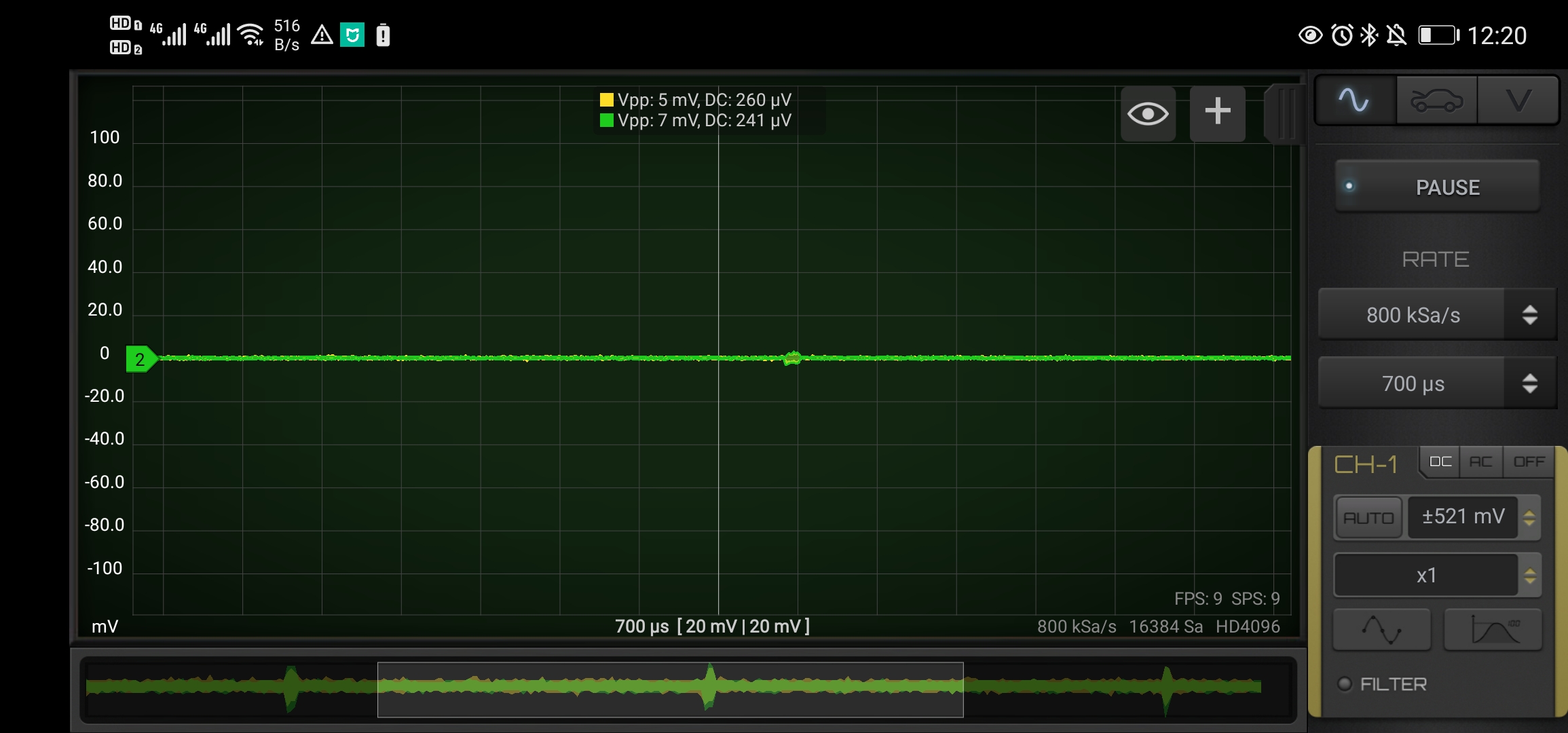The width and height of the screenshot is (1568, 733).
Task: Click the warning triangle status icon
Action: [x=322, y=35]
